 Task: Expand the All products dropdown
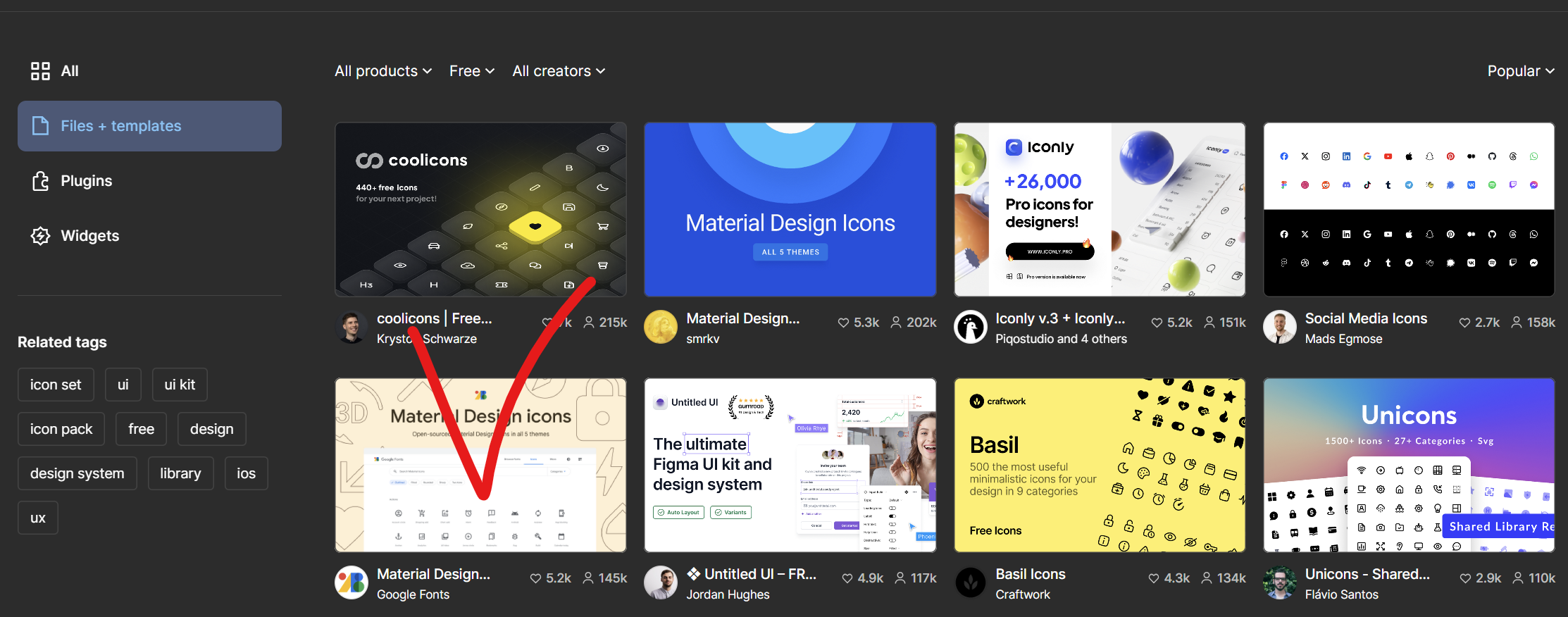(383, 71)
